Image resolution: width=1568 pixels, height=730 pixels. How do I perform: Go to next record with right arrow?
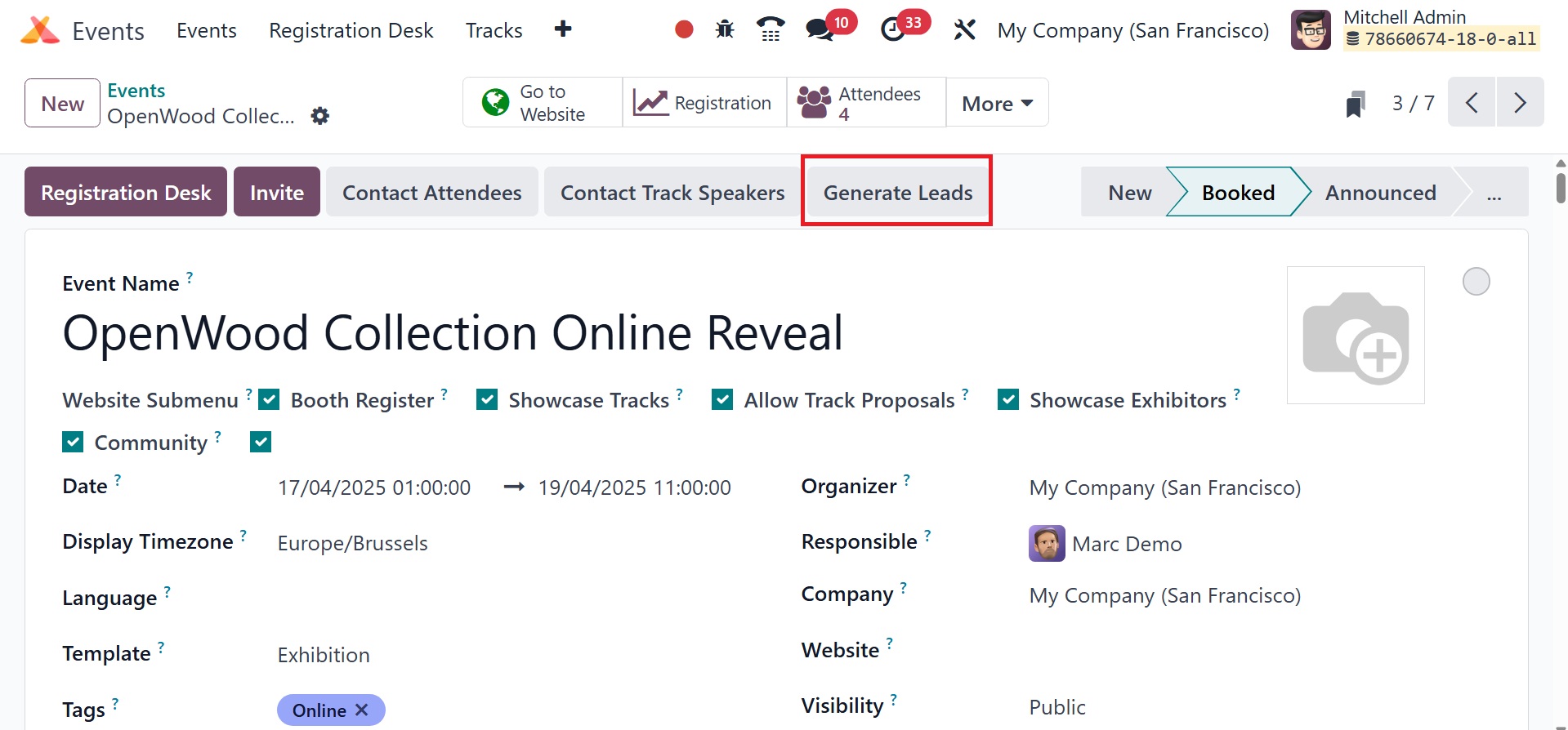(x=1520, y=102)
